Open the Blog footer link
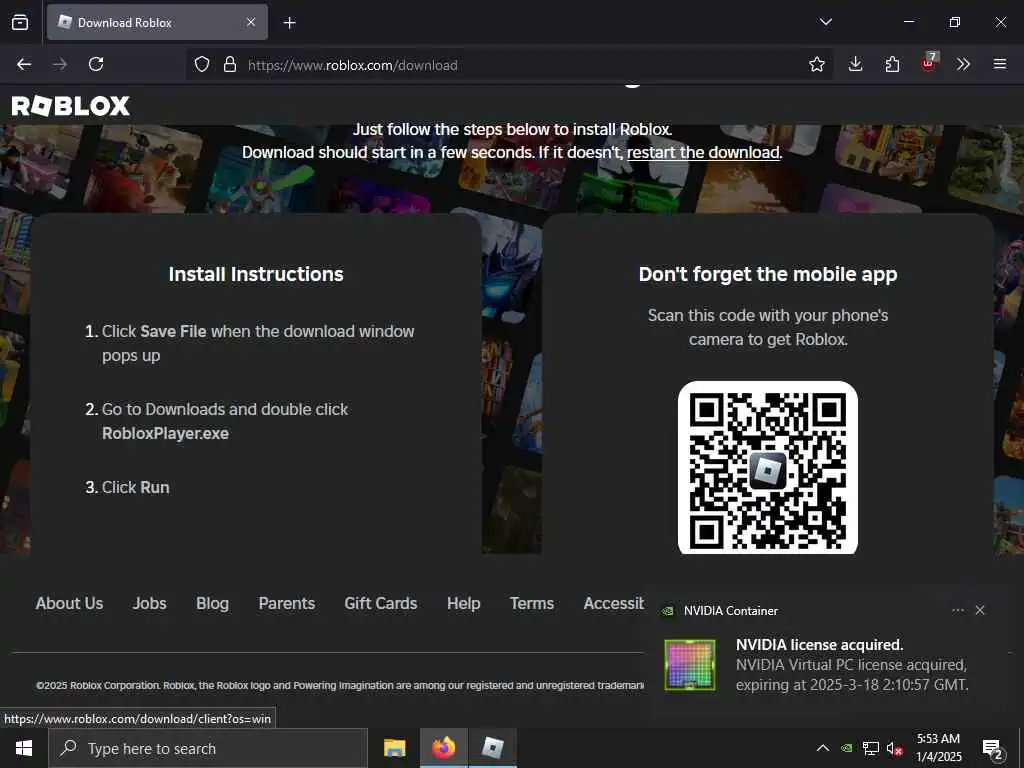Viewport: 1024px width, 768px height. [x=212, y=603]
